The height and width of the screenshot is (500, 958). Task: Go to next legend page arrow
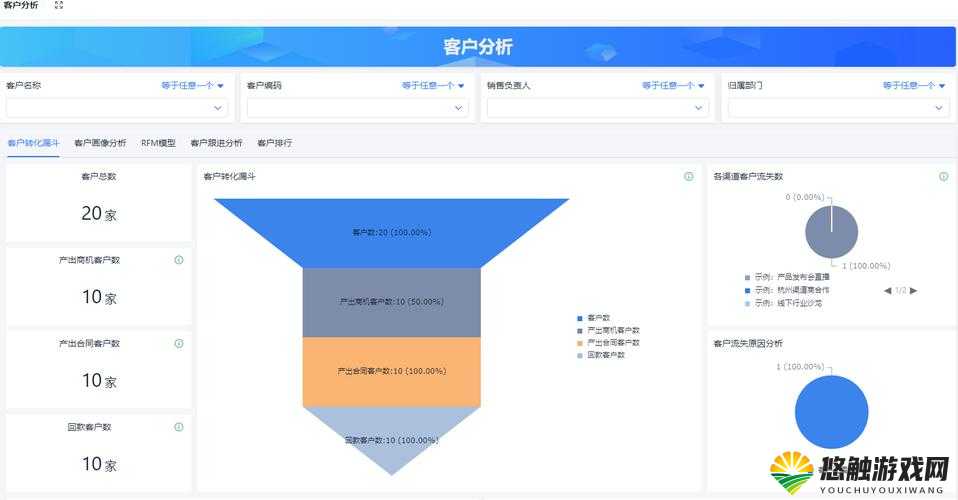point(913,290)
